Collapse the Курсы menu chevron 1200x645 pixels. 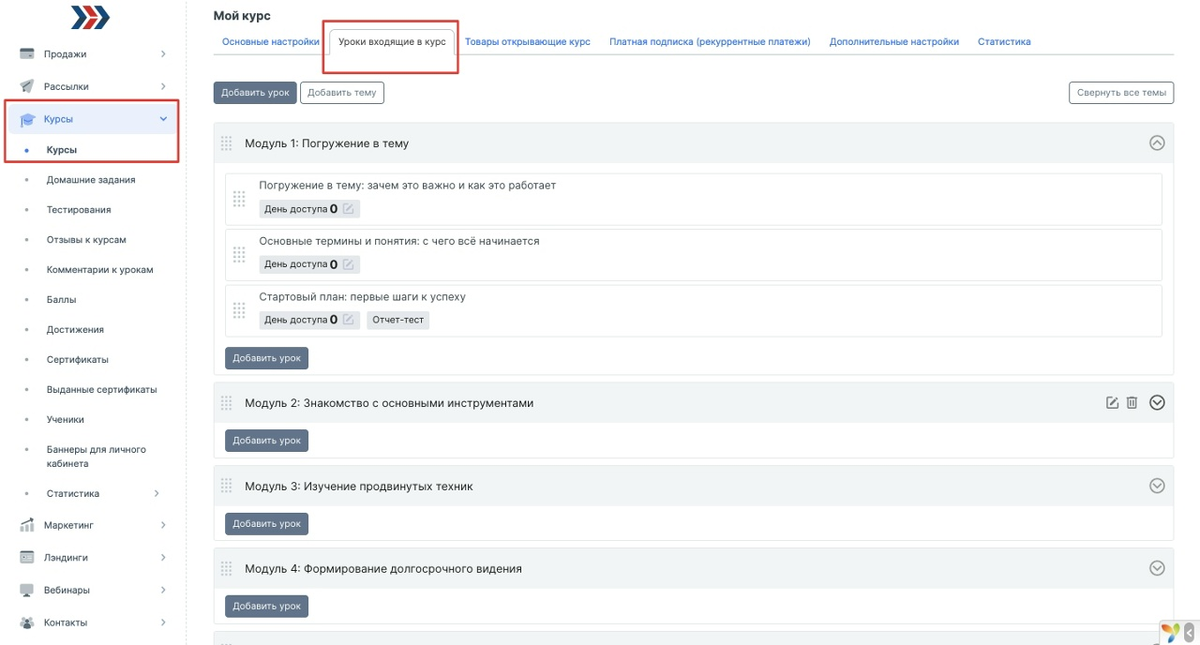[x=163, y=119]
